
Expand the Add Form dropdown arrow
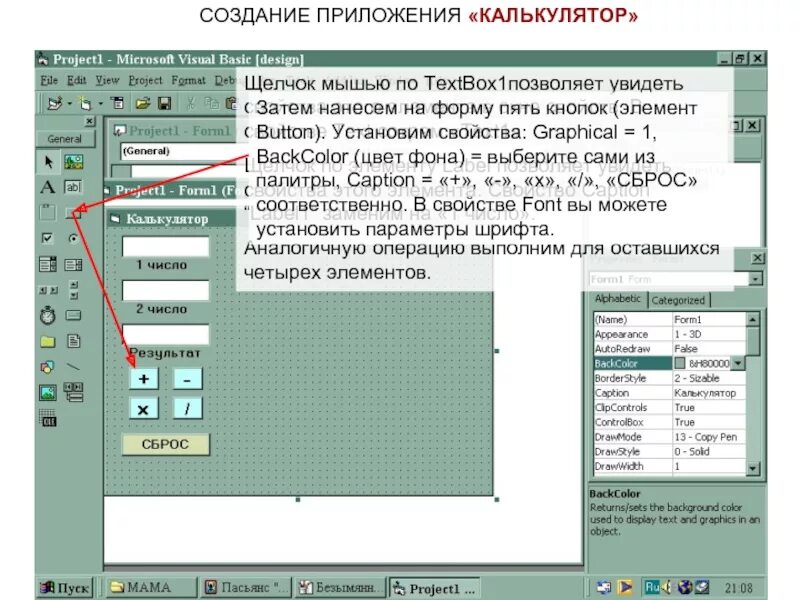coord(101,104)
